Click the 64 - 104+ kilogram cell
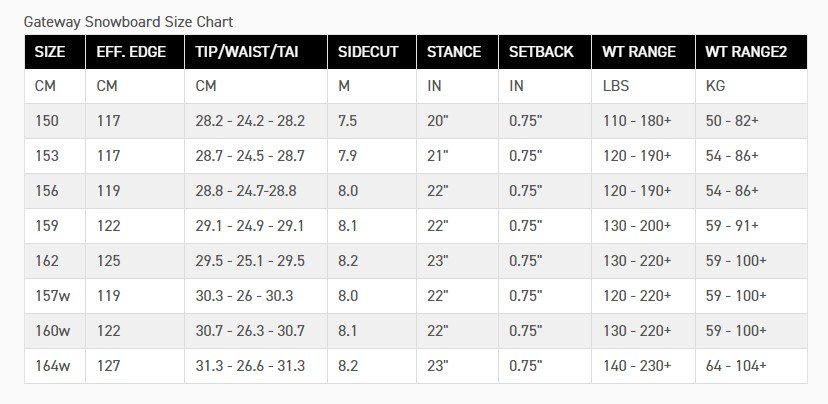The image size is (828, 404). coord(751,365)
